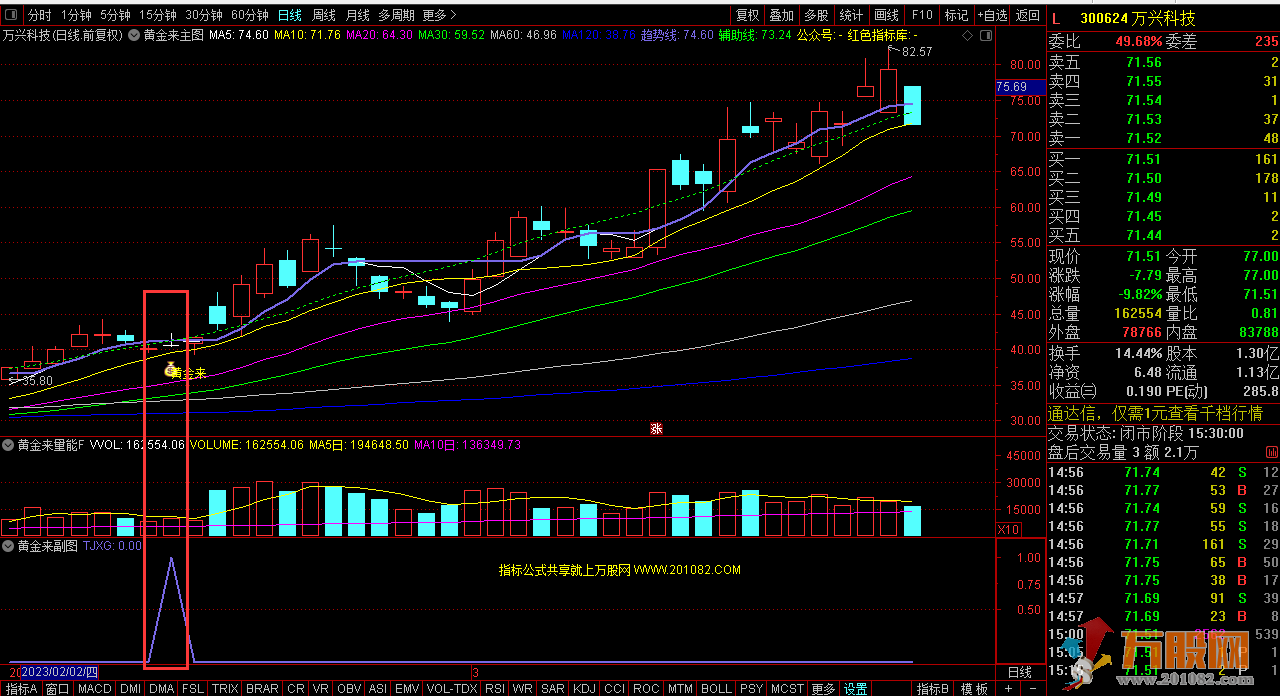Viewport: 1280px width, 696px height.
Task: Add stock via +自选 button
Action: (992, 15)
